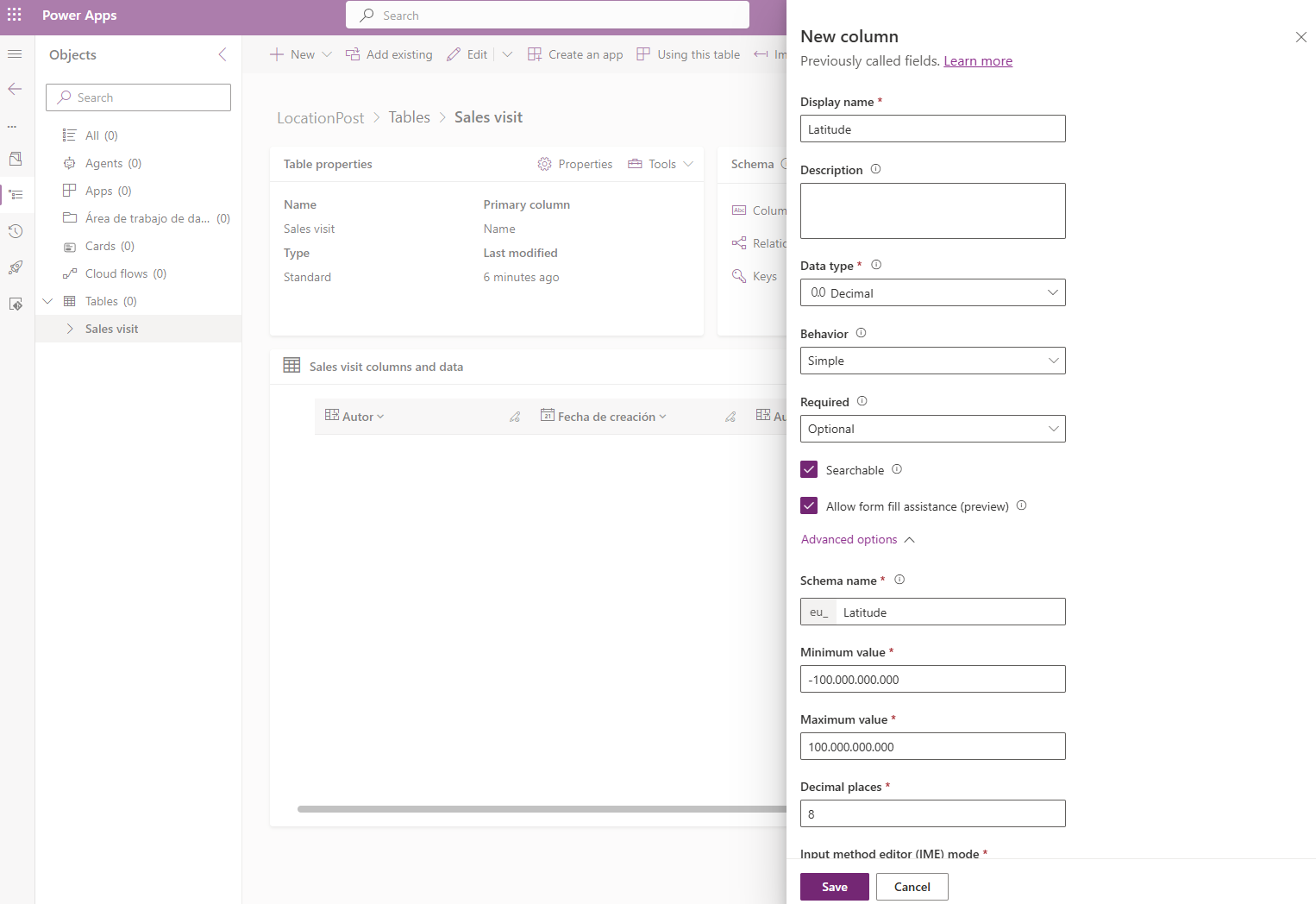Select the Properties gear icon
This screenshot has height=904, width=1316.
click(544, 163)
